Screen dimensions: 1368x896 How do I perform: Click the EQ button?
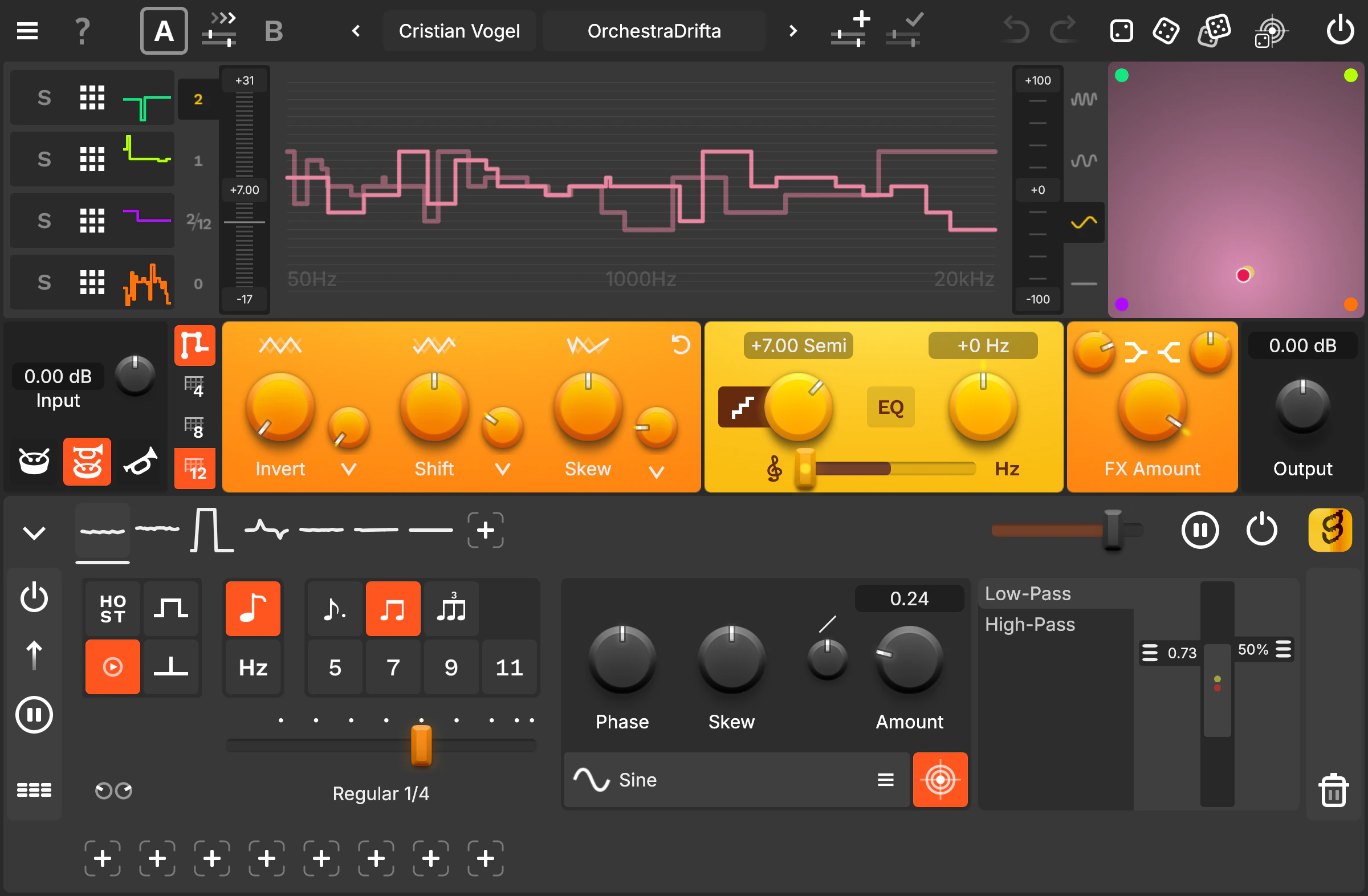[x=890, y=407]
